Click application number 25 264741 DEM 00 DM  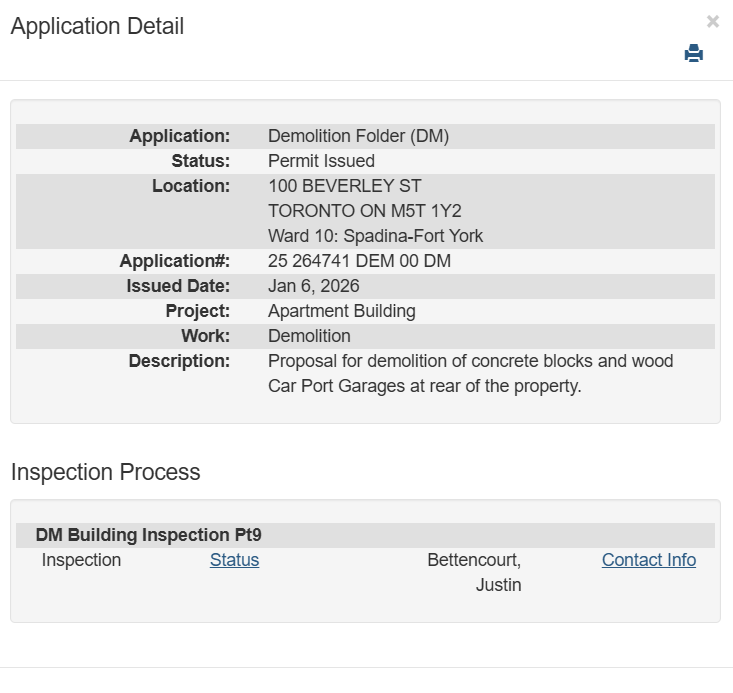click(359, 261)
